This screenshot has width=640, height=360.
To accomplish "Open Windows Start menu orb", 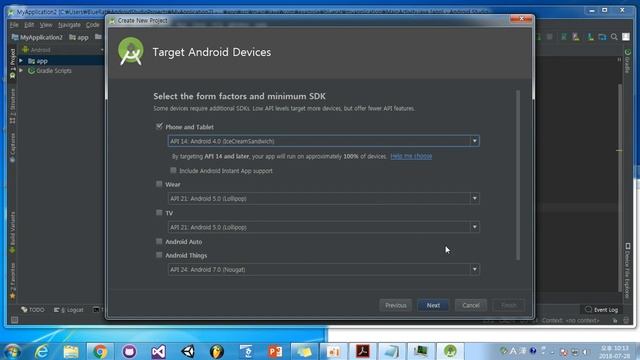I will point(12,351).
